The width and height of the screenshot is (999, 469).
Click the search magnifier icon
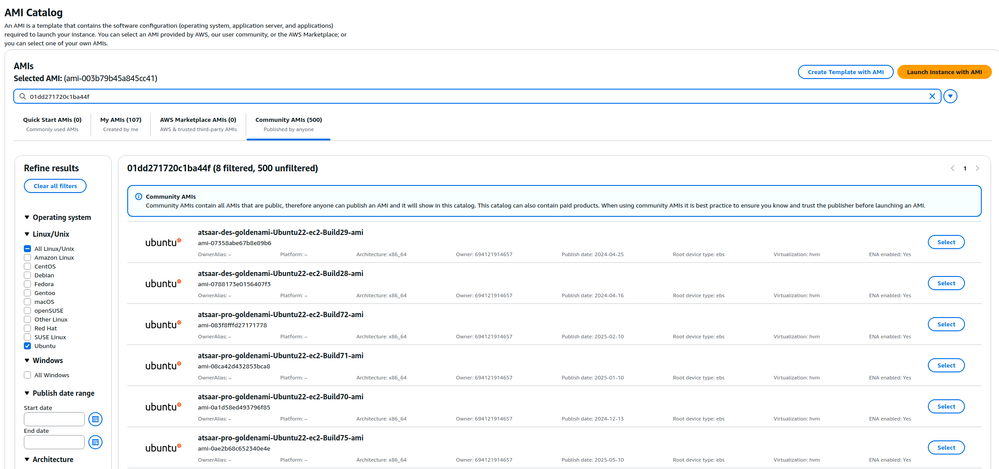(x=22, y=96)
